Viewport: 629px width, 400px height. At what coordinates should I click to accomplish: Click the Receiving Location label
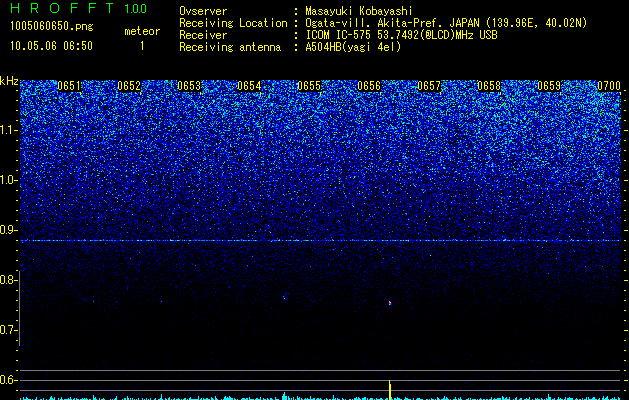[233, 23]
